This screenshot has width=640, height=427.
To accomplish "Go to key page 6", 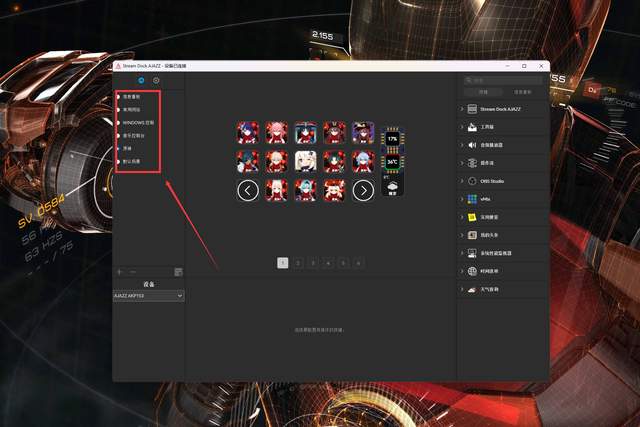I will pos(358,263).
